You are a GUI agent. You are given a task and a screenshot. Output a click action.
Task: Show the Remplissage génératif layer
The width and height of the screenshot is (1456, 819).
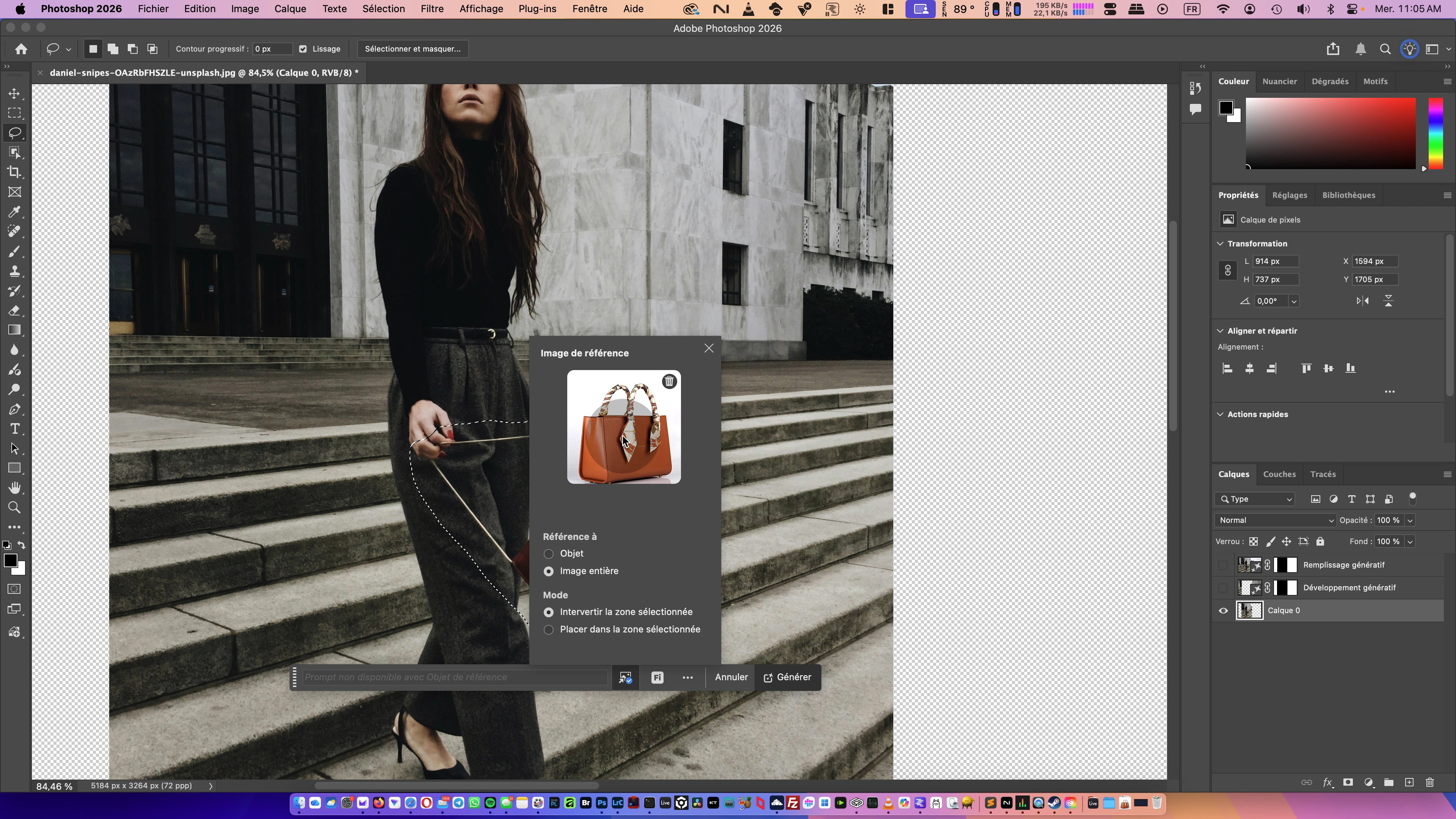tap(1223, 565)
